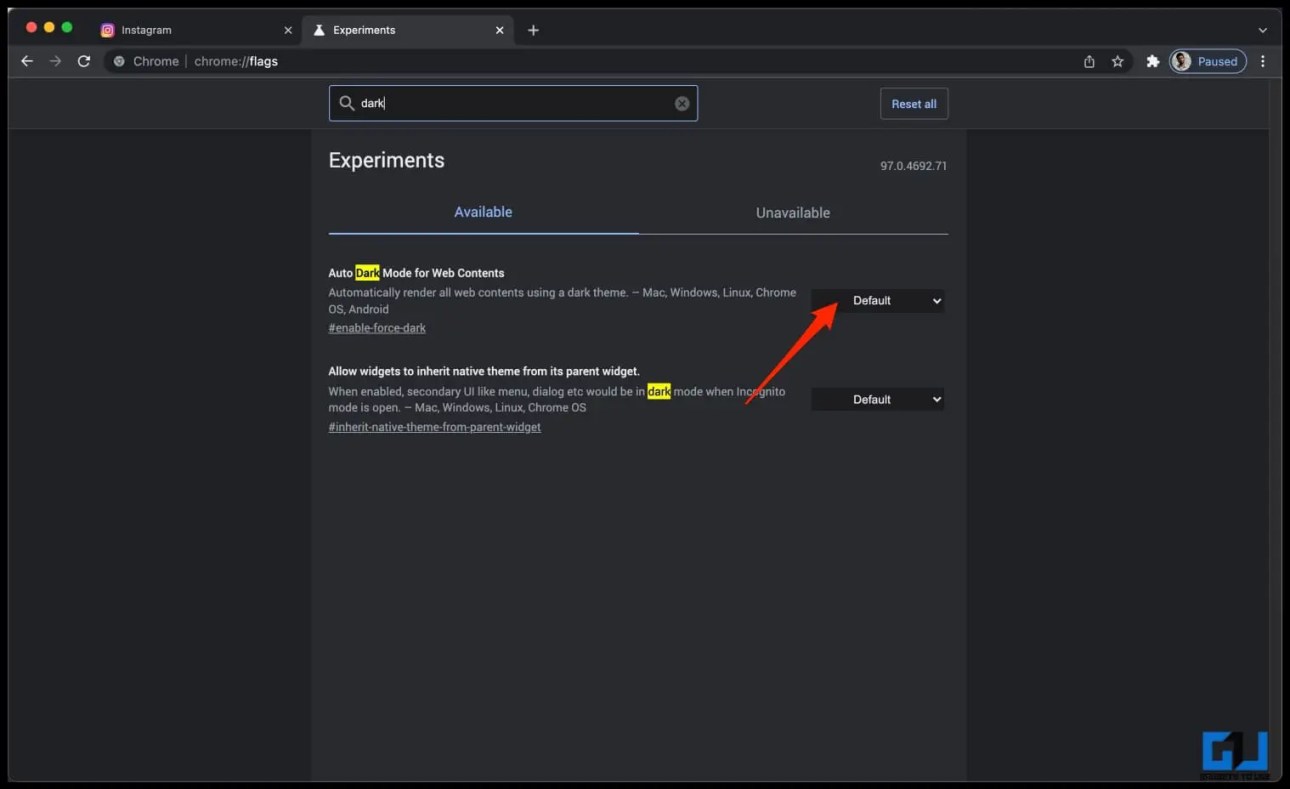Image resolution: width=1290 pixels, height=789 pixels.
Task: Click the red macOS close window button
Action: point(31,27)
